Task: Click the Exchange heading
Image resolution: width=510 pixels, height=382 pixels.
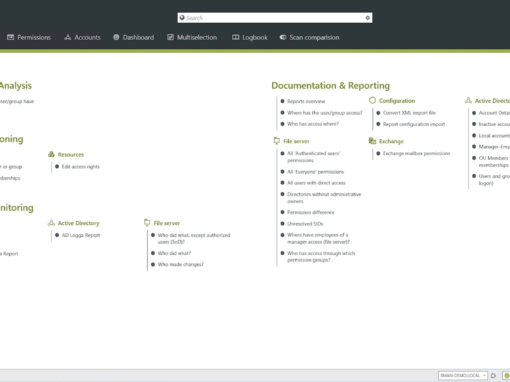Action: click(391, 141)
